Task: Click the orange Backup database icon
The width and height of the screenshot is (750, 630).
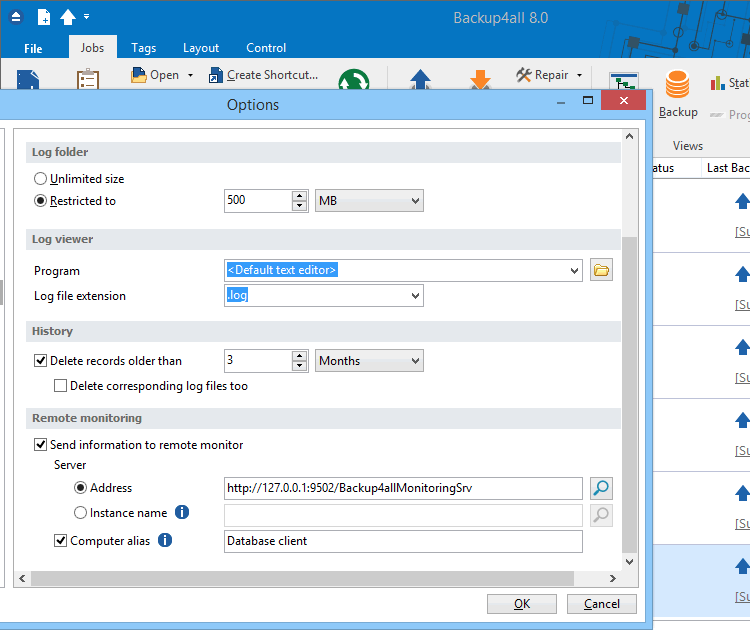Action: tap(677, 86)
